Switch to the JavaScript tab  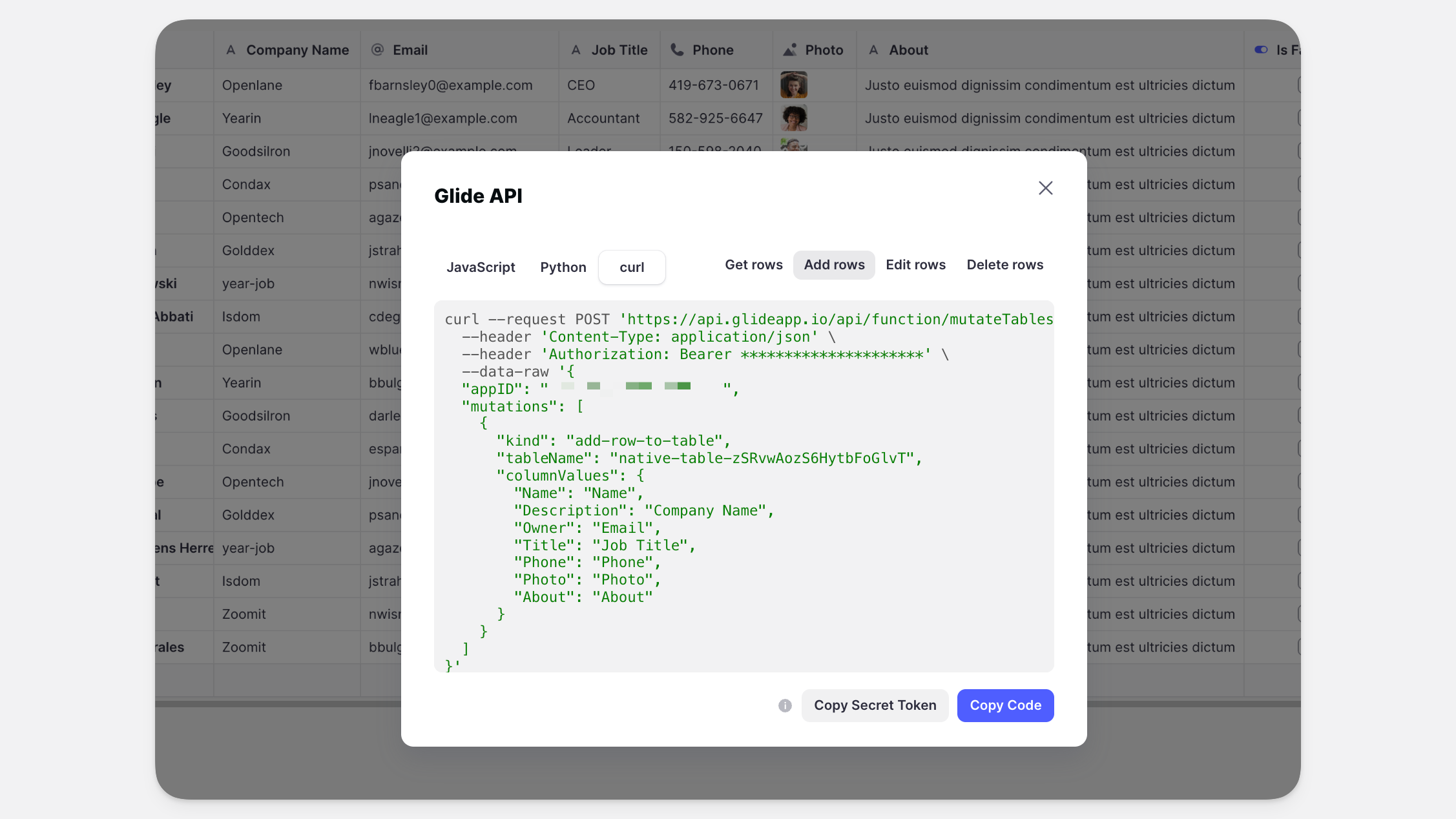coord(481,267)
